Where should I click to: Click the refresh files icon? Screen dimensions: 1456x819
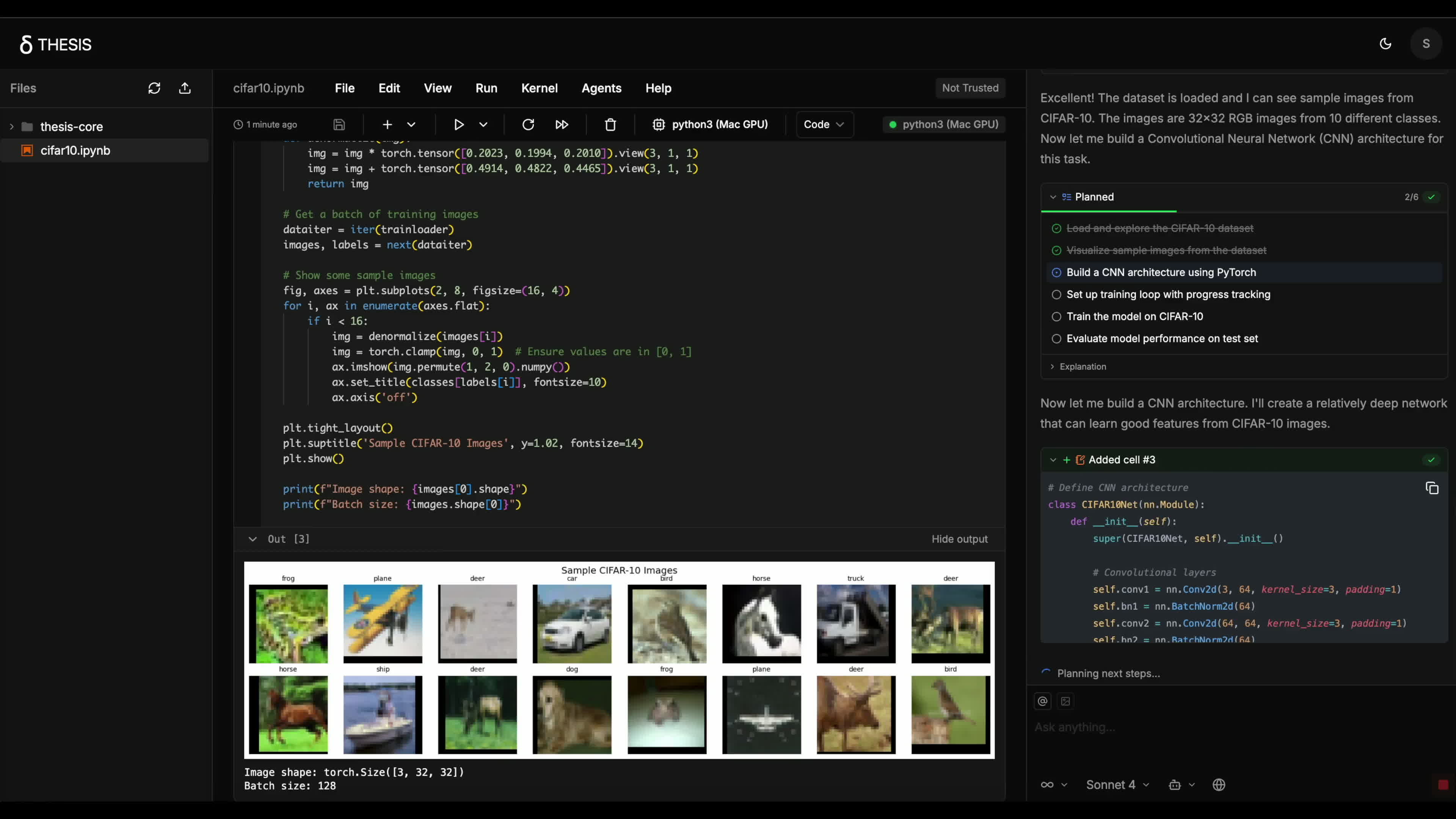pyautogui.click(x=154, y=88)
